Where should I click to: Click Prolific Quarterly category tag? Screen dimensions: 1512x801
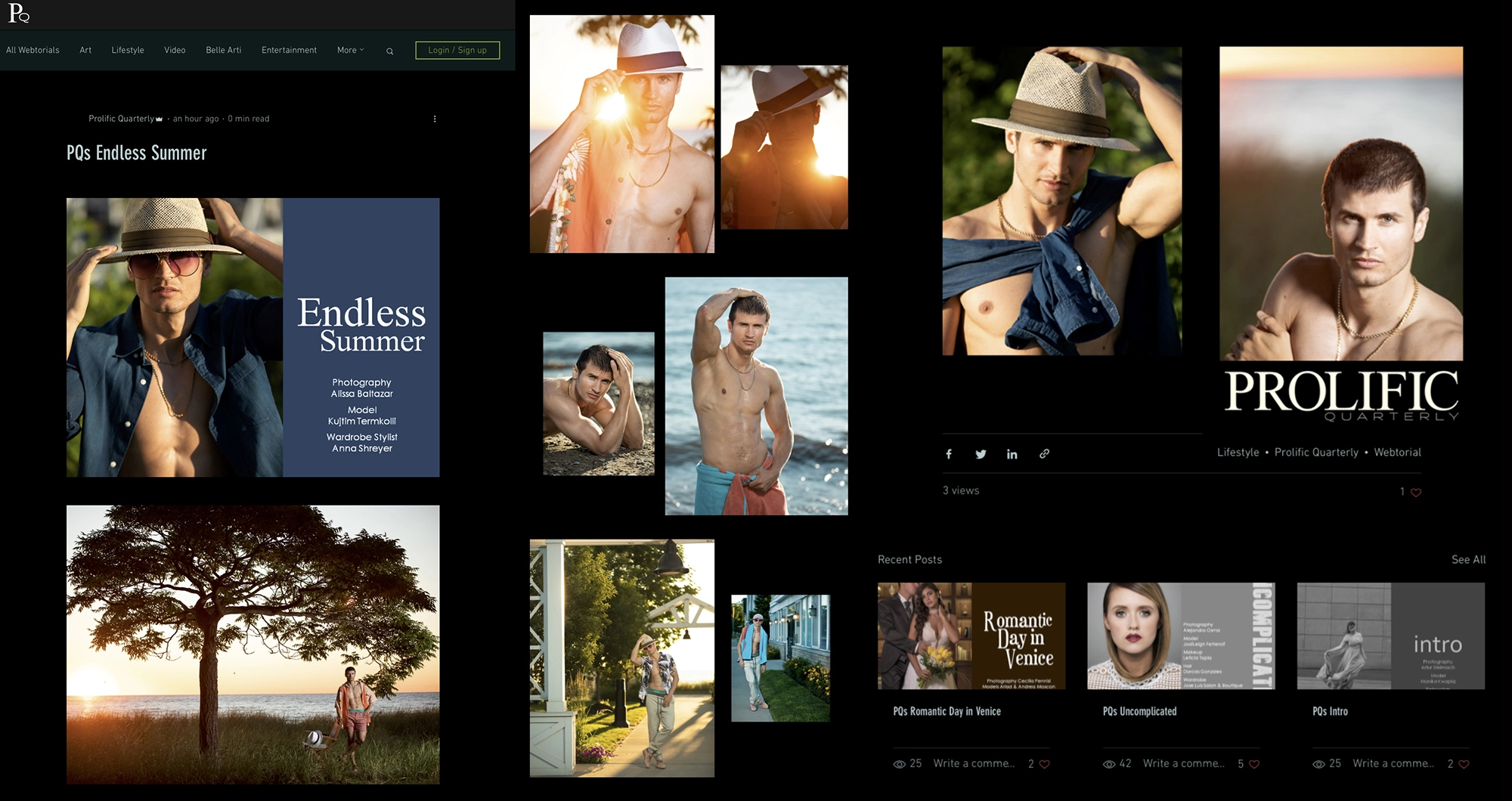pos(1316,453)
